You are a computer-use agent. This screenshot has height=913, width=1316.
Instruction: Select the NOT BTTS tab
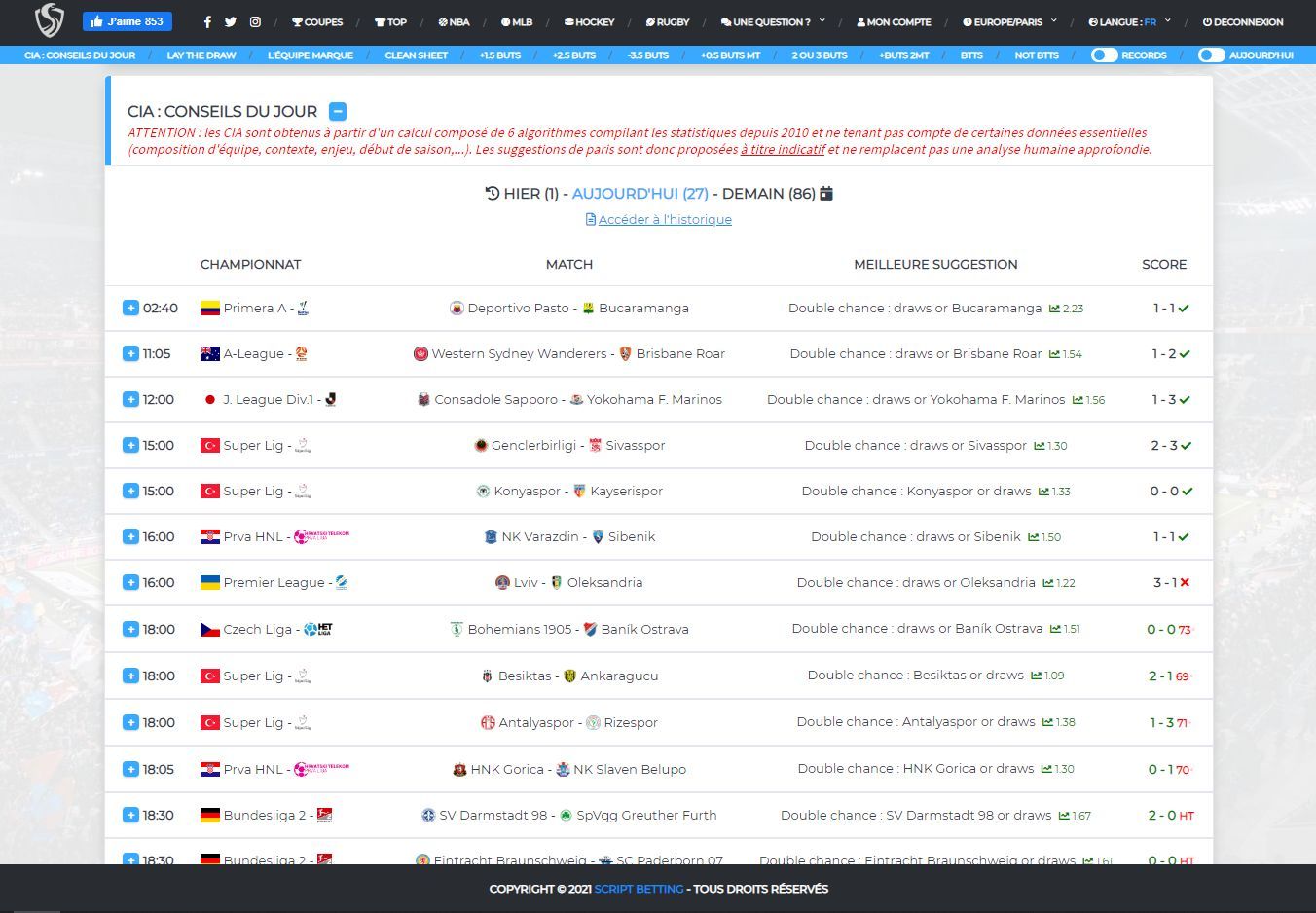point(1037,55)
